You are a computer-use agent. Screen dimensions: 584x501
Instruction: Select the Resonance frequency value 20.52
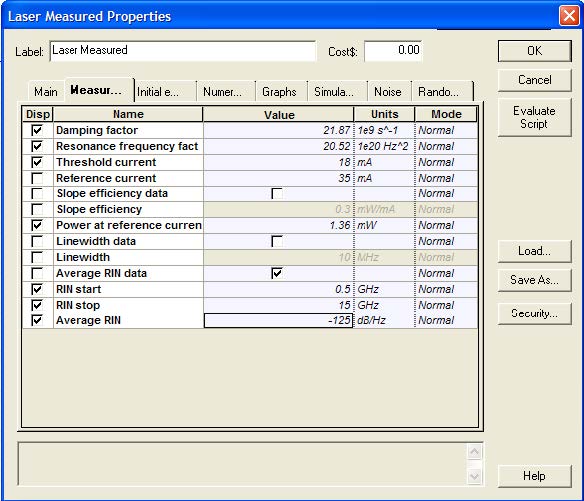pos(278,146)
